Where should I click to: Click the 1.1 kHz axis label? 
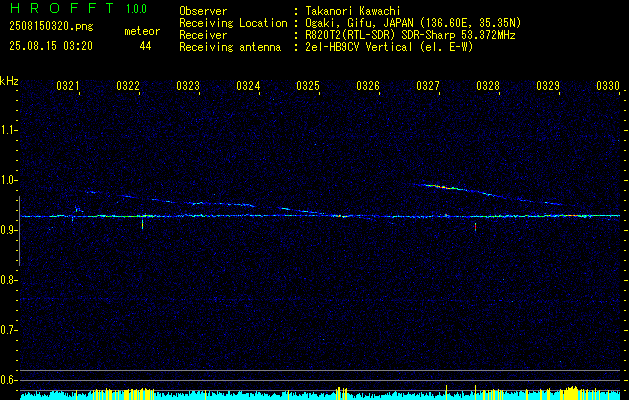pos(8,130)
